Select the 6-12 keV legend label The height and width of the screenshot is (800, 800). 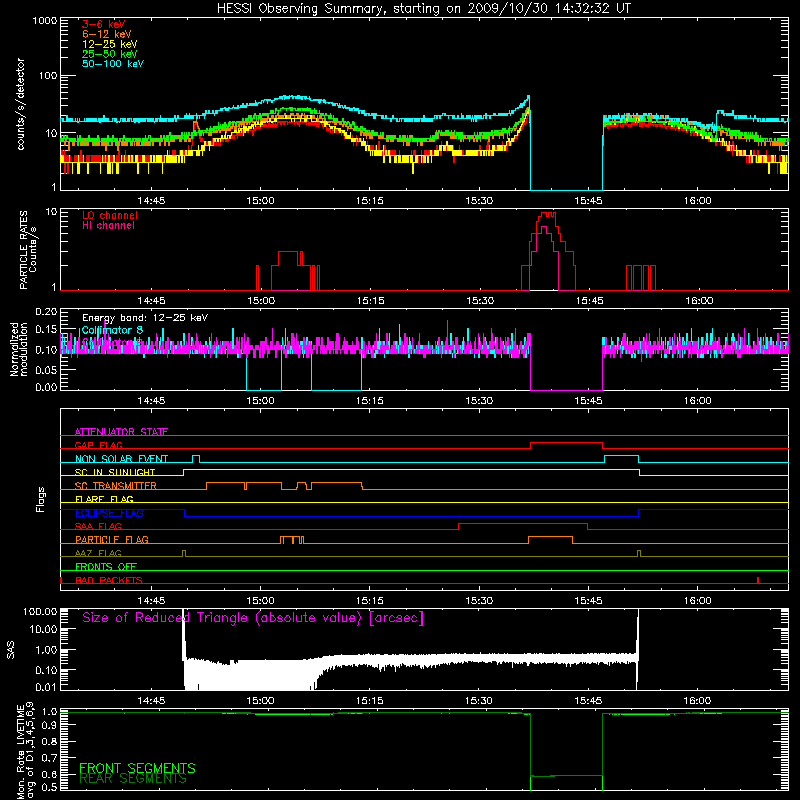coord(107,34)
